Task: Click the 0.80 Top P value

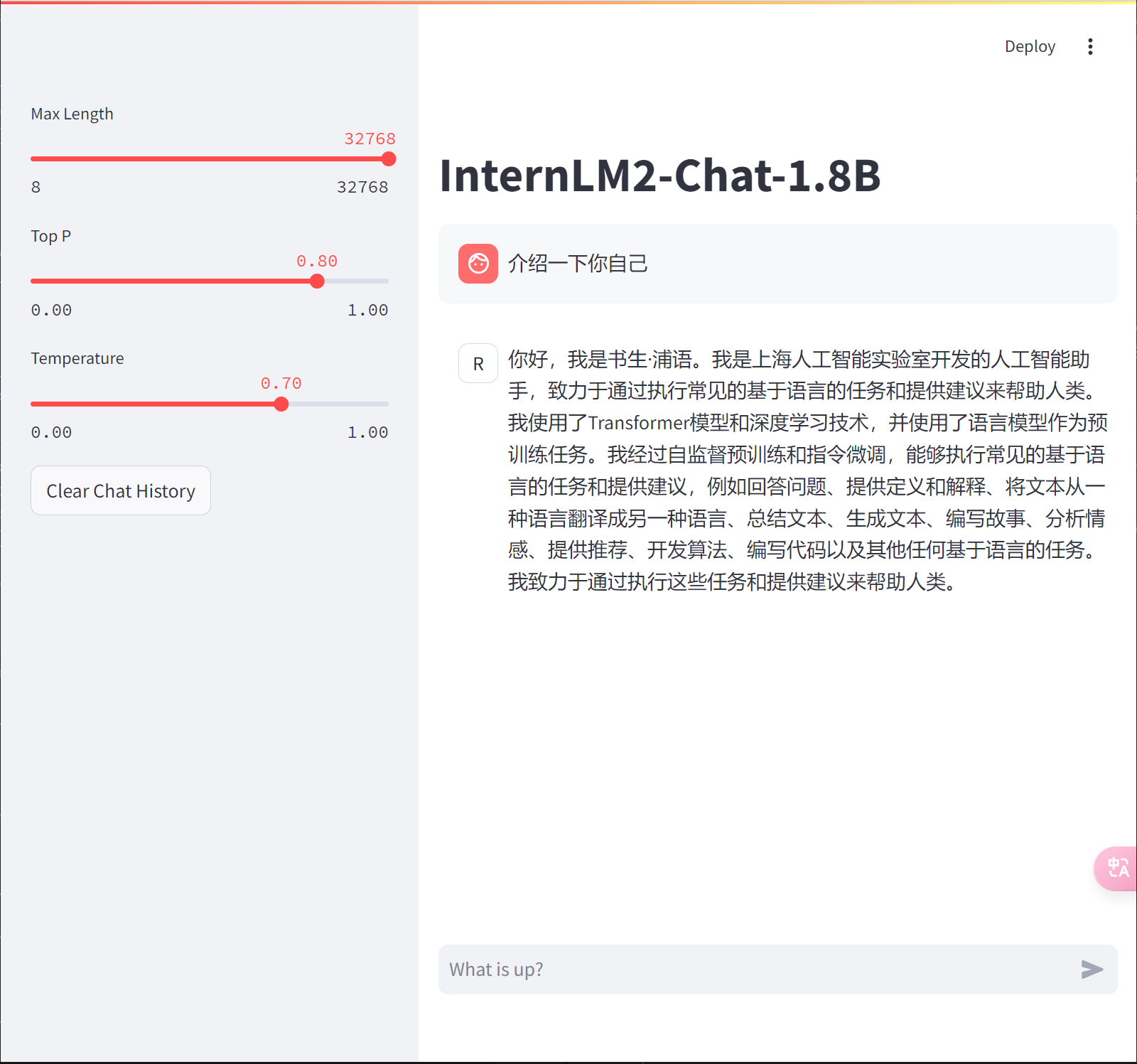Action: tap(317, 262)
